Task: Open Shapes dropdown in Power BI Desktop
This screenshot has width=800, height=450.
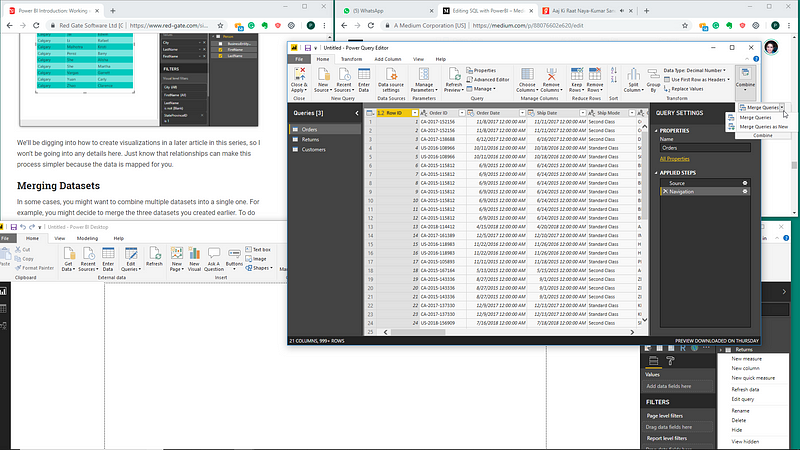Action: click(259, 268)
